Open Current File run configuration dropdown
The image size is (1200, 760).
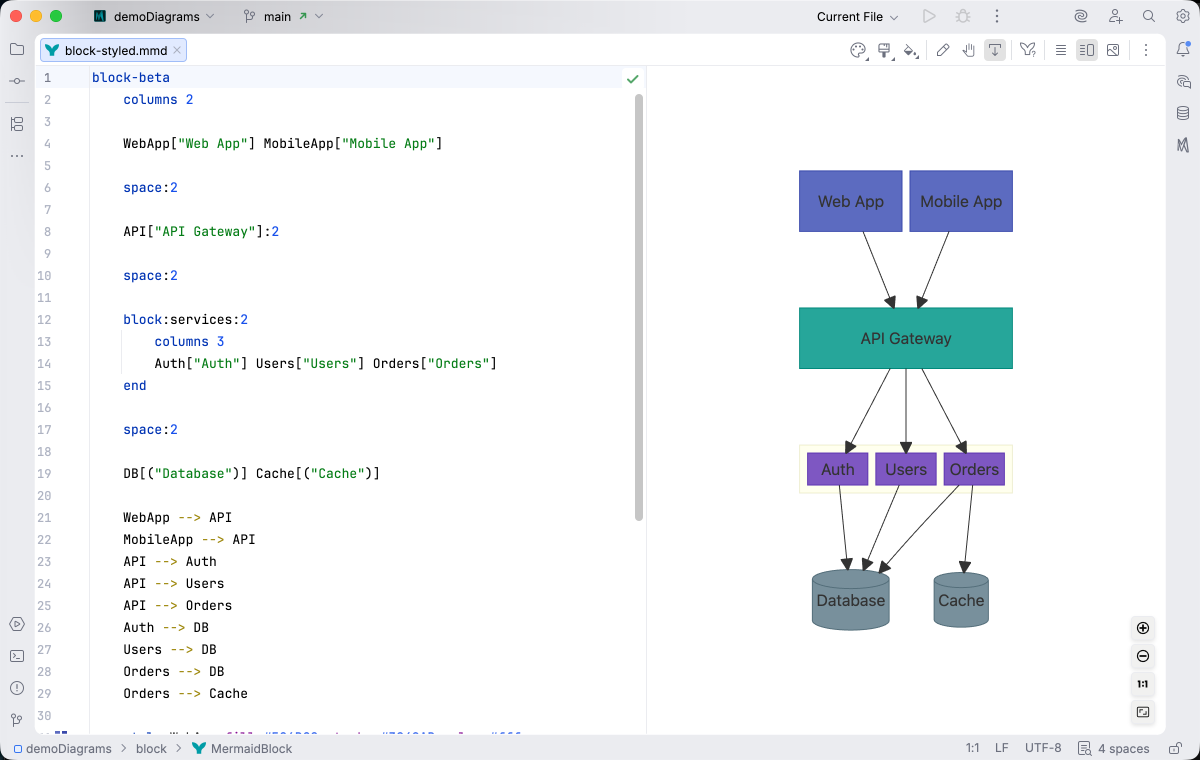pos(857,16)
